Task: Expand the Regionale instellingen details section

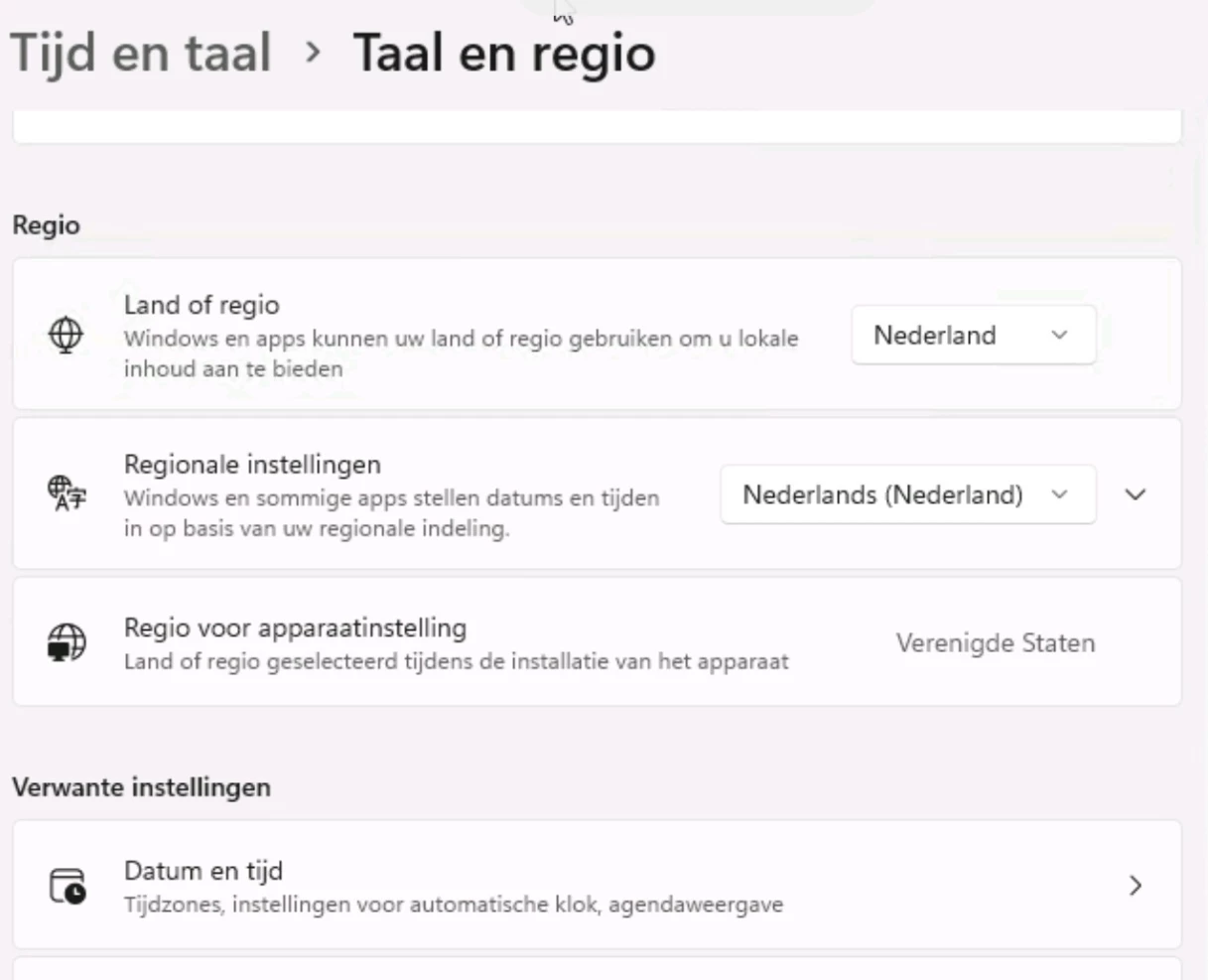Action: [1136, 494]
